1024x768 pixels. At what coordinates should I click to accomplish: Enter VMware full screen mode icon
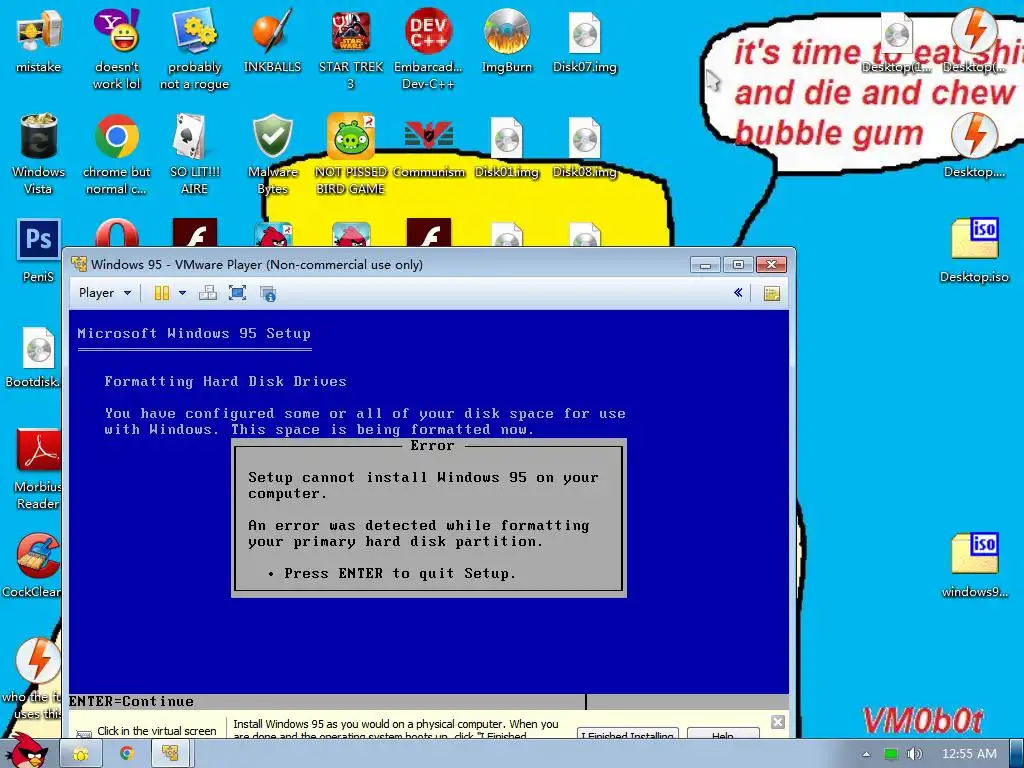(238, 293)
